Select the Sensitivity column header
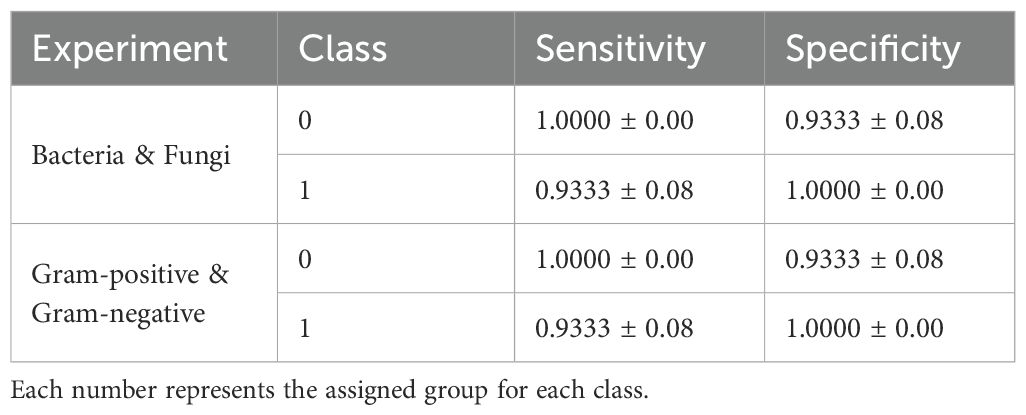Viewport: 1026px width, 415px height. tap(639, 48)
